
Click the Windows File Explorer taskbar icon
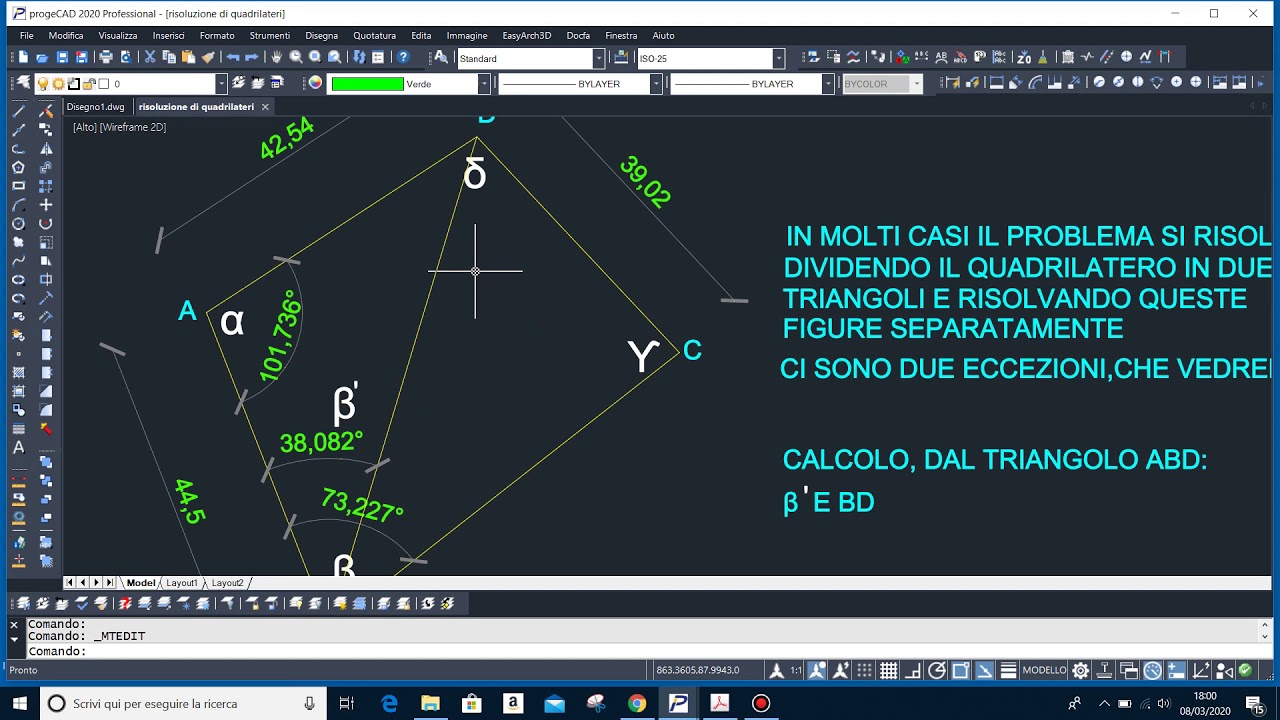point(430,703)
